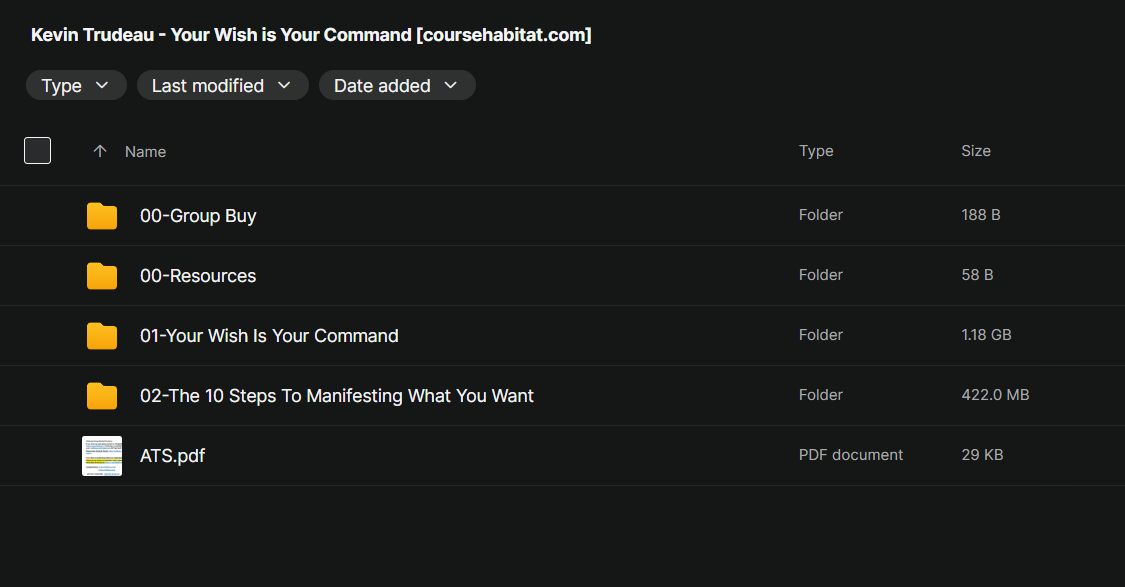The image size is (1125, 587).
Task: Open the ATS.pdf thumbnail preview
Action: tap(102, 456)
